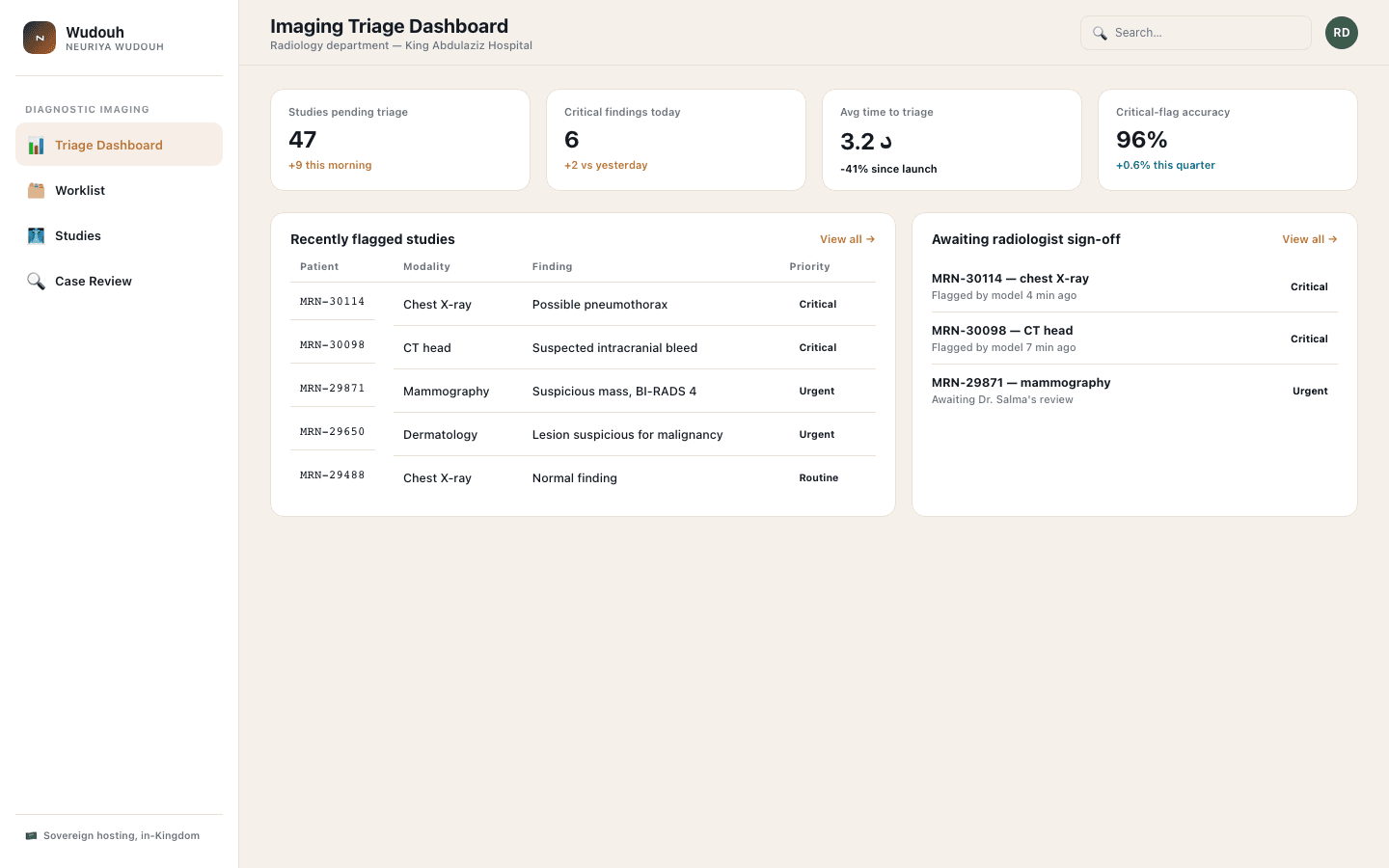Open Worklist in sidebar
The image size is (1389, 868).
(x=119, y=190)
